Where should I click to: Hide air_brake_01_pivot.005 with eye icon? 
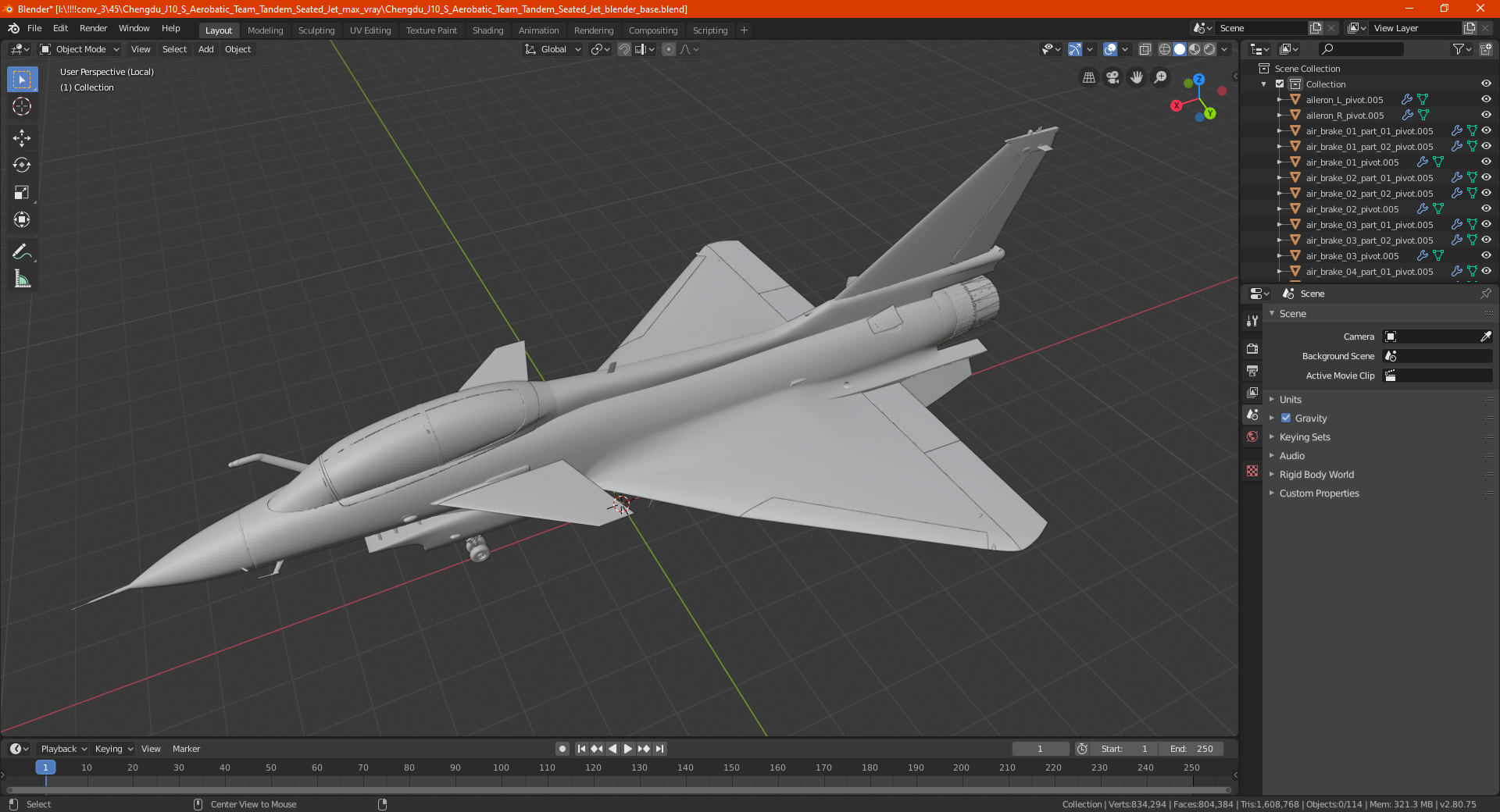(x=1486, y=162)
